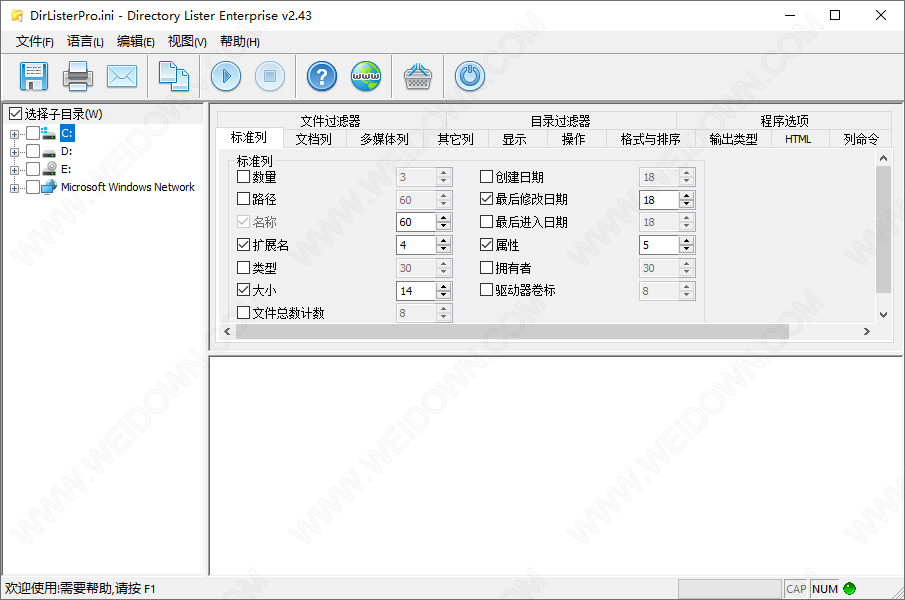Switch to the 多媒体列 tab

tap(384, 139)
